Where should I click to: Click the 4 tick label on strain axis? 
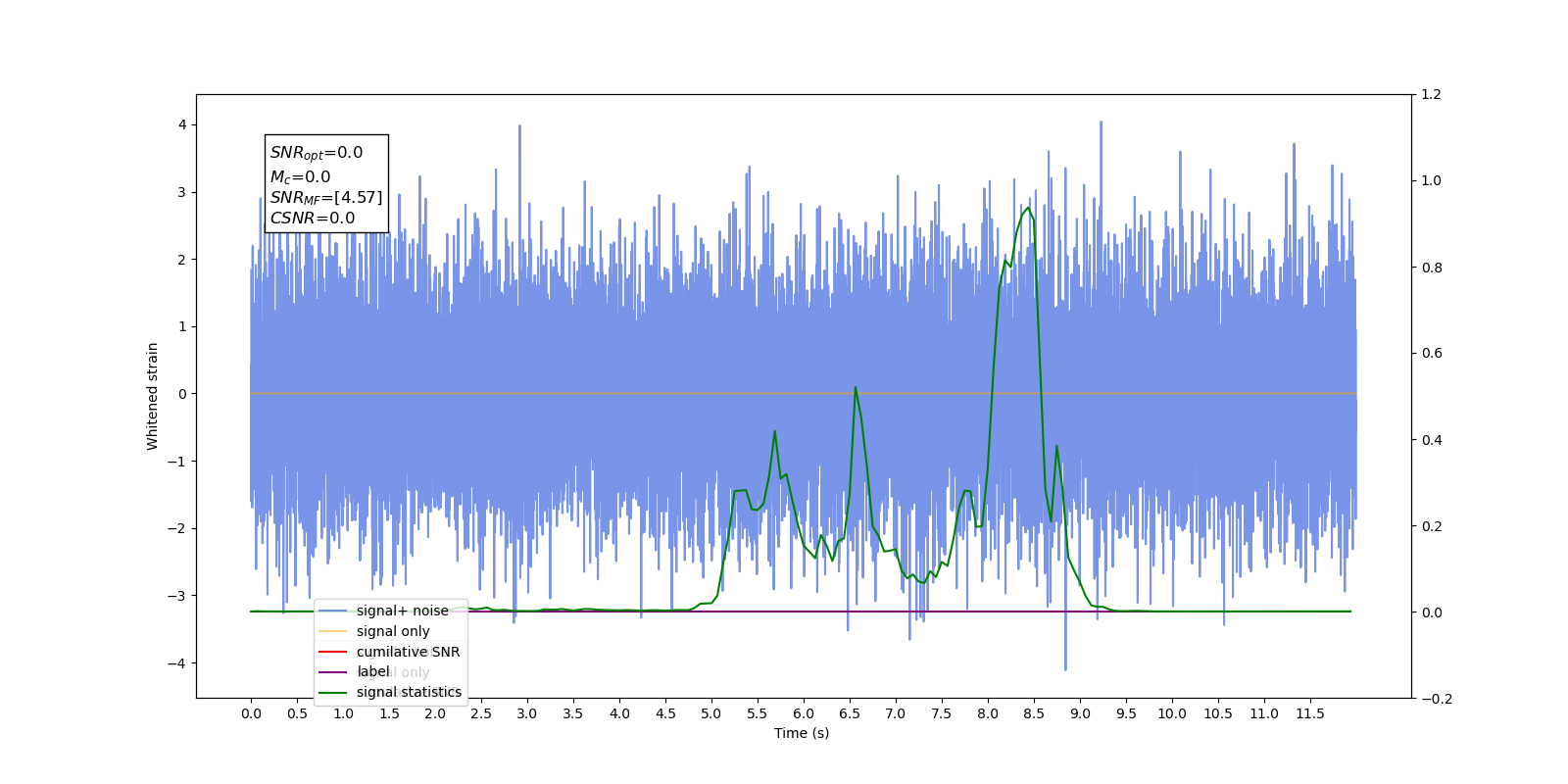pos(182,124)
